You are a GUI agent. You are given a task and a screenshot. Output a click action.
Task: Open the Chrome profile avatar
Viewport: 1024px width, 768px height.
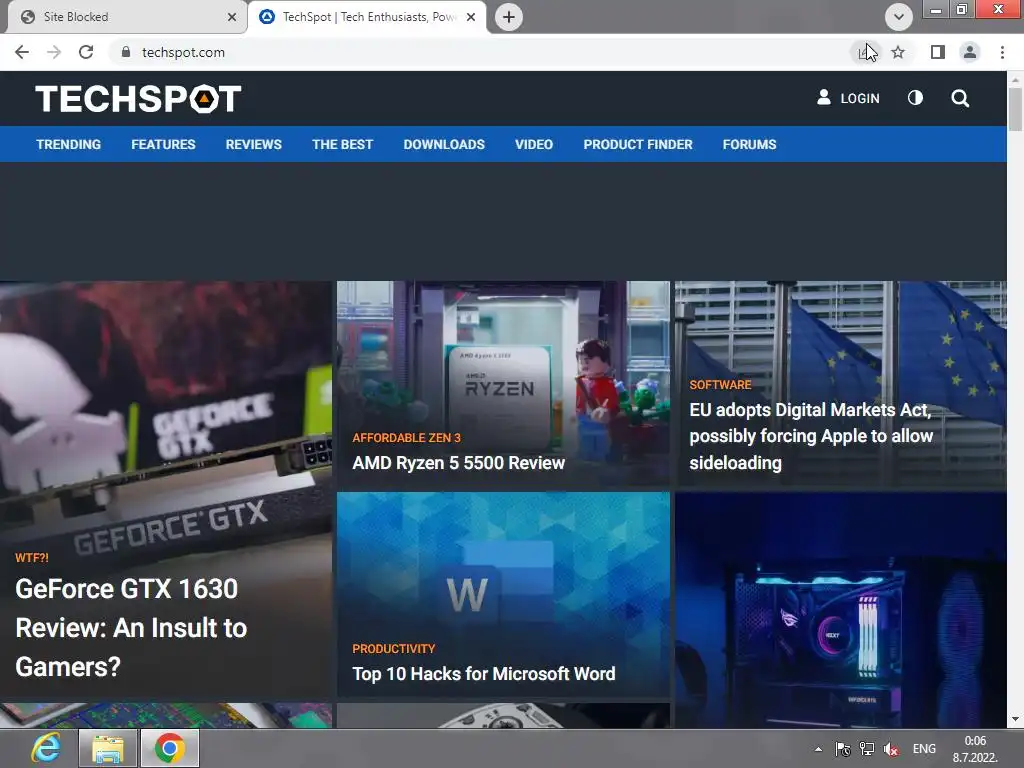970,52
